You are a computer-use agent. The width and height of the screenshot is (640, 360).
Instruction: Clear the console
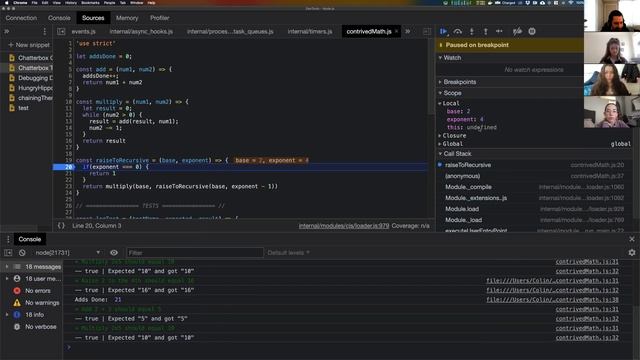coord(22,253)
